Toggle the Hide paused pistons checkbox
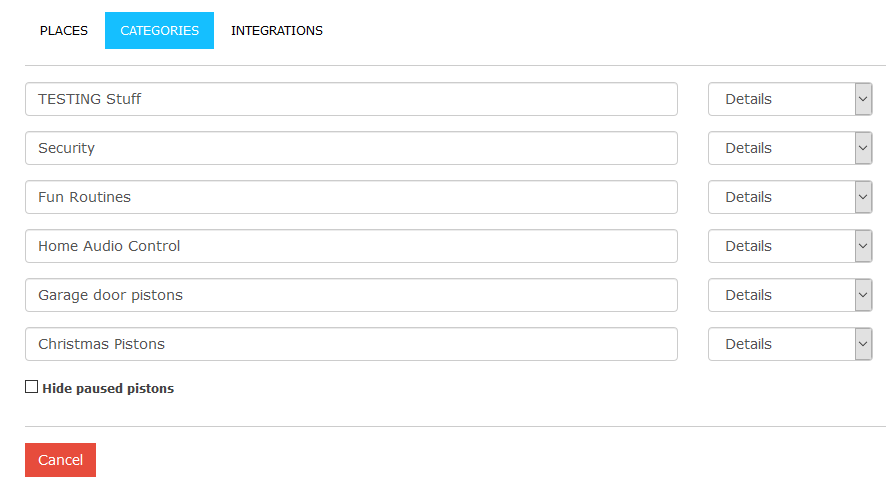886x488 pixels. pyautogui.click(x=32, y=387)
